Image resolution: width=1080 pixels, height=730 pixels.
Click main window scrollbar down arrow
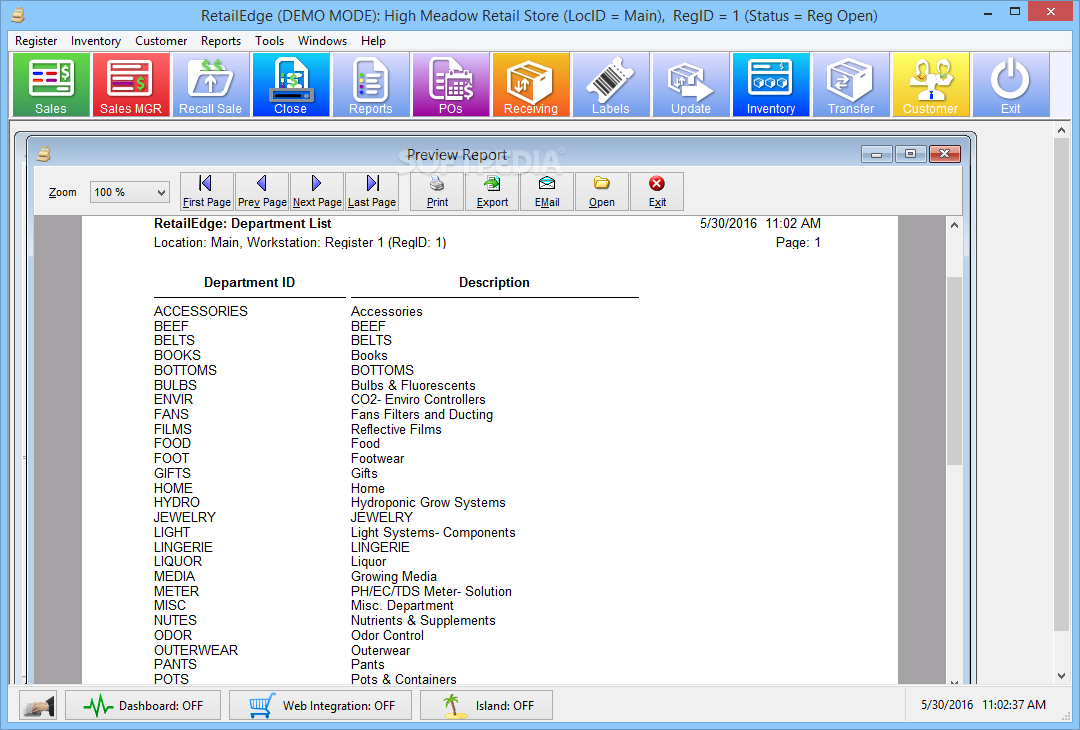[1061, 676]
